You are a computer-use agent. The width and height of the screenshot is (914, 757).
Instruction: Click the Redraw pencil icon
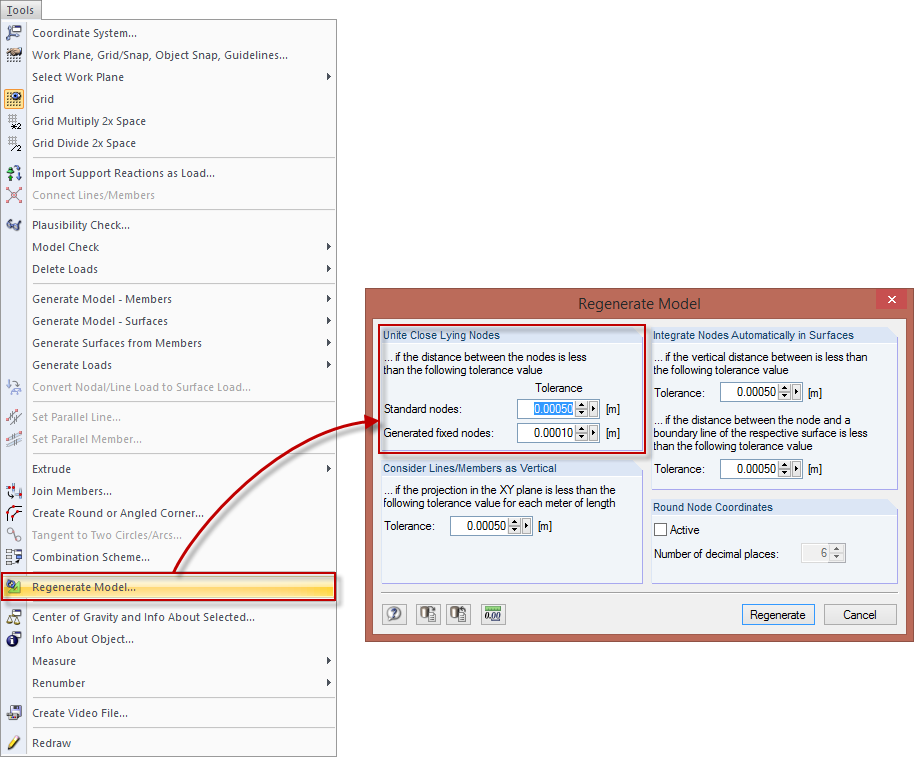[x=14, y=743]
